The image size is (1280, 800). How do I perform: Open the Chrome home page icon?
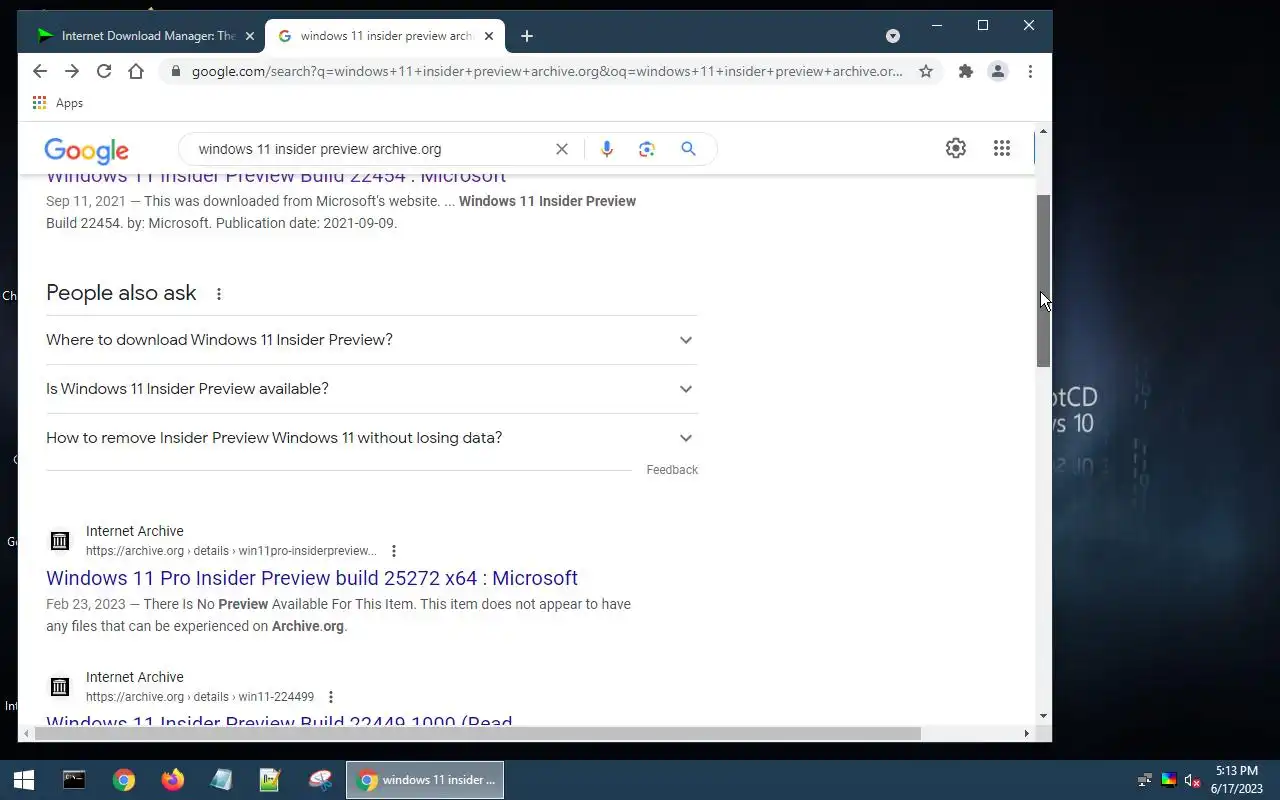(x=136, y=71)
